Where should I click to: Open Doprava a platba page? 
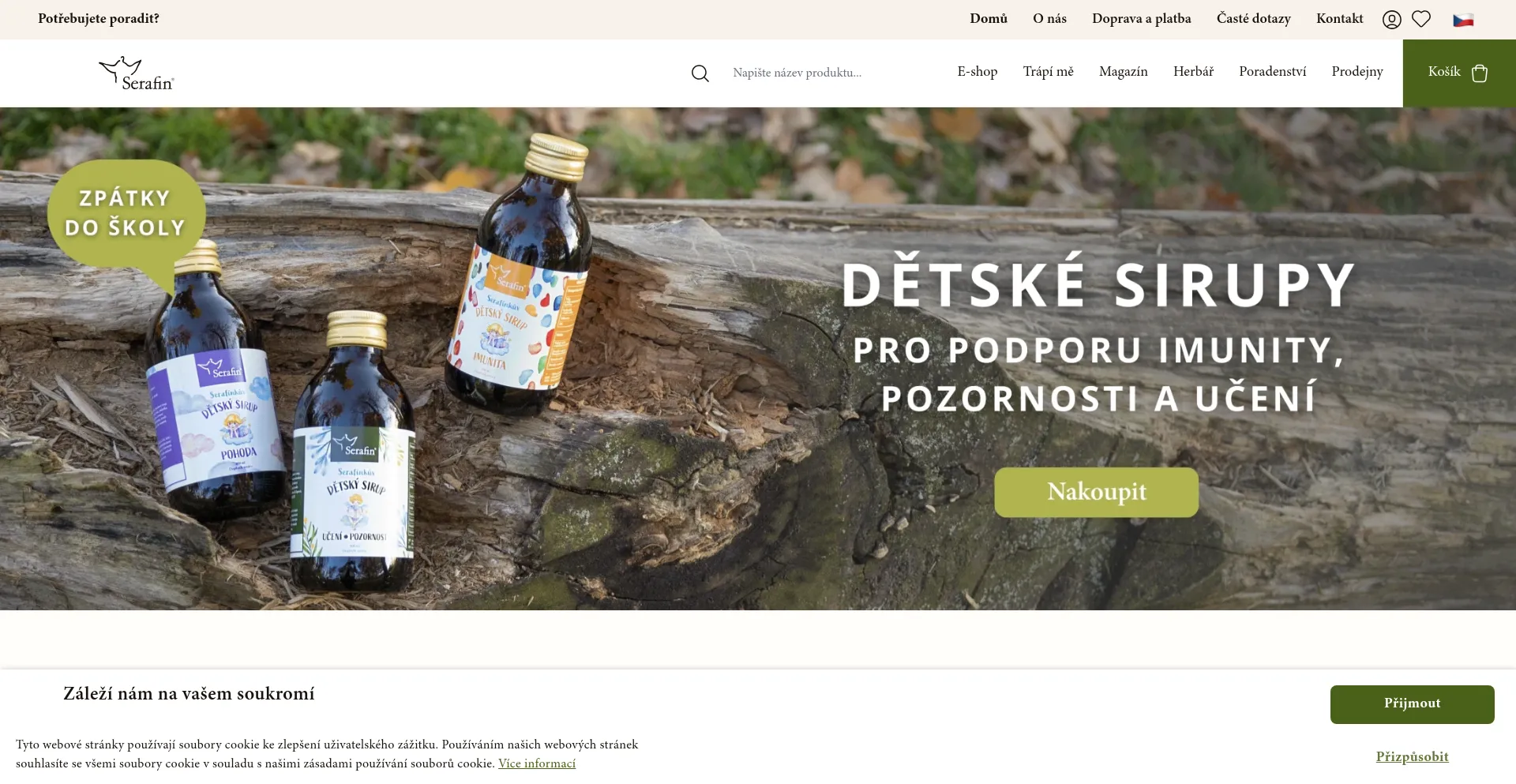coord(1142,19)
